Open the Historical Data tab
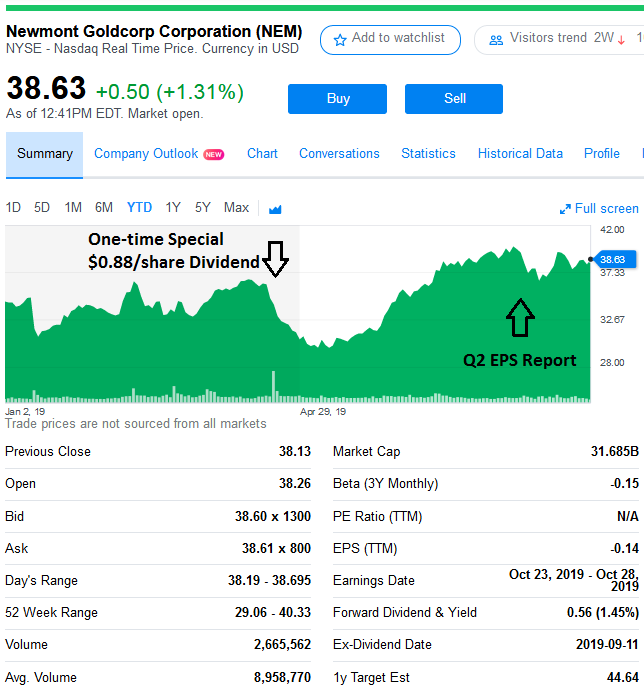Screen dimensions: 644x691 coord(520,153)
